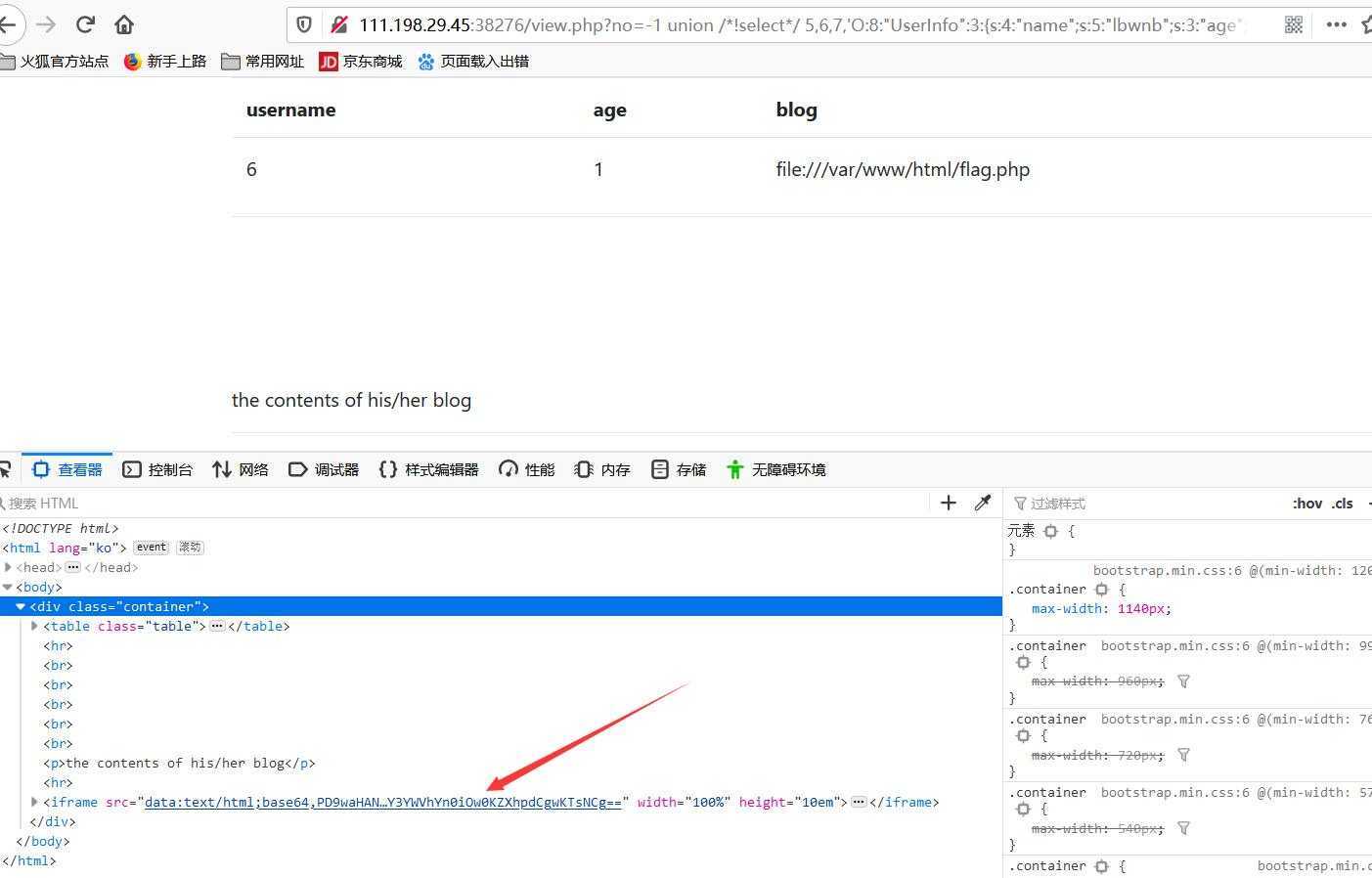Open the 新手上路 Firefox bookmark

click(x=165, y=62)
